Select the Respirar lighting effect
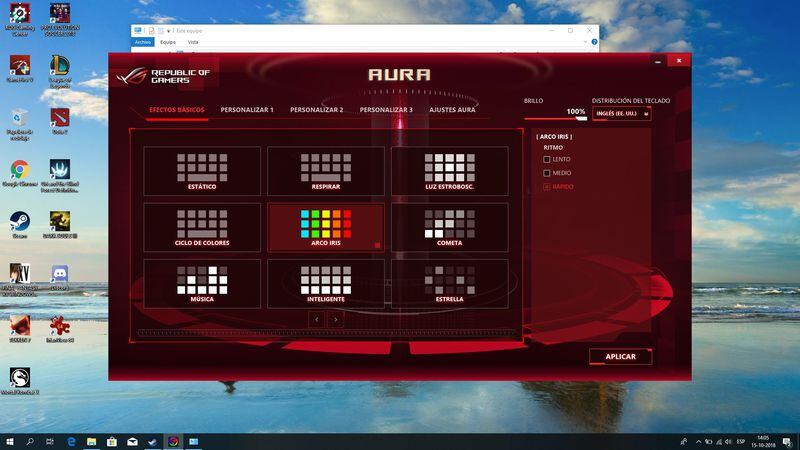 point(326,171)
